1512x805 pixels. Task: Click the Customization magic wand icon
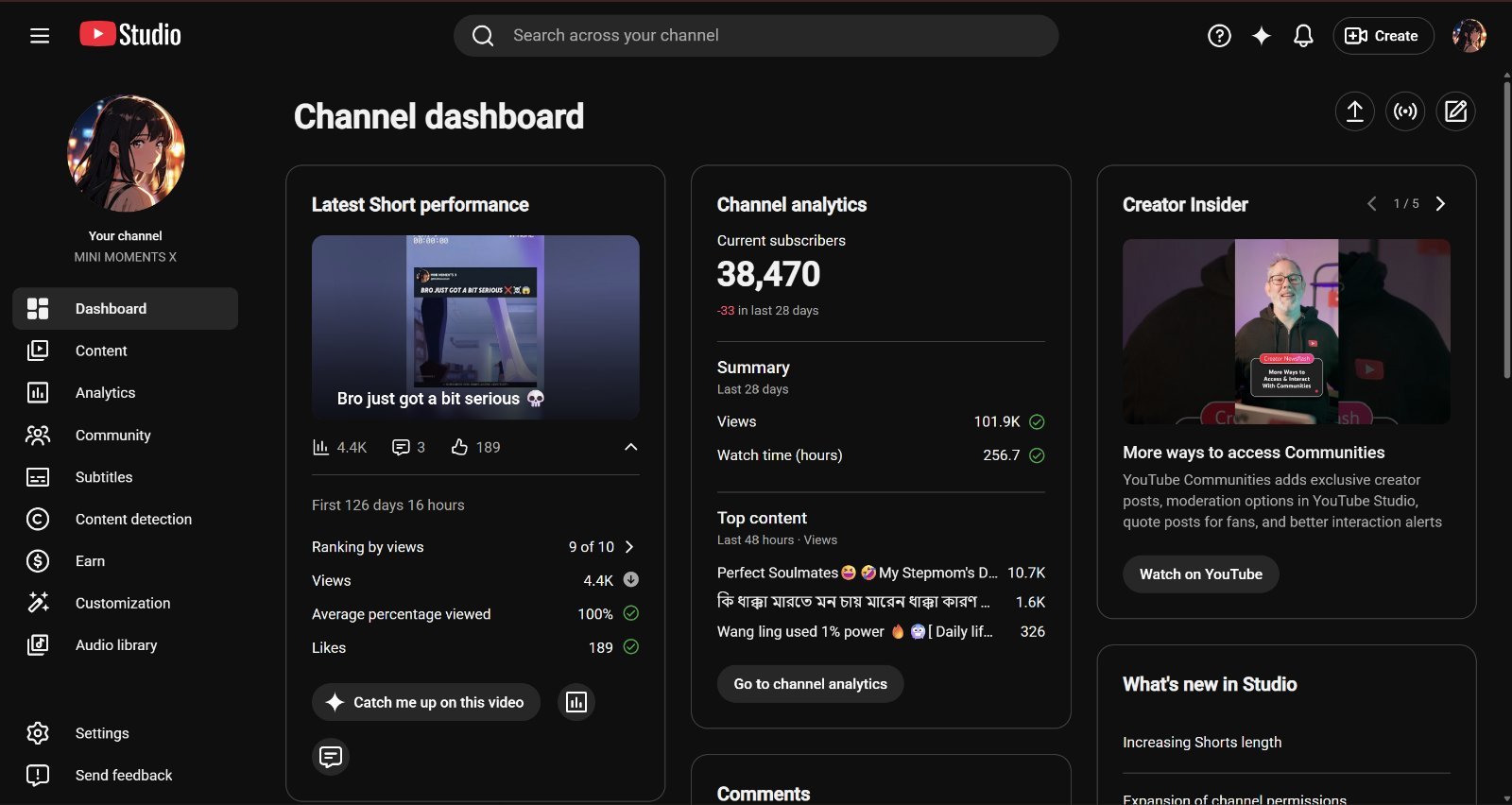[x=38, y=603]
